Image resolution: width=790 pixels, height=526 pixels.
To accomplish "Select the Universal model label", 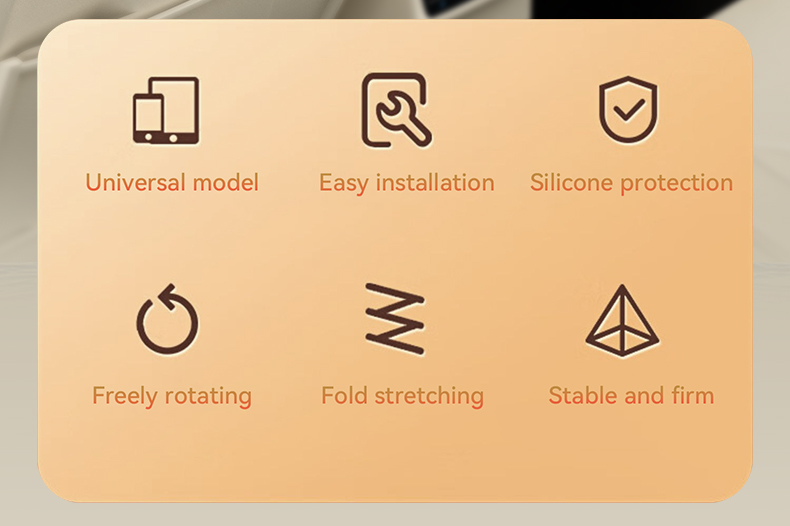I will 172,182.
